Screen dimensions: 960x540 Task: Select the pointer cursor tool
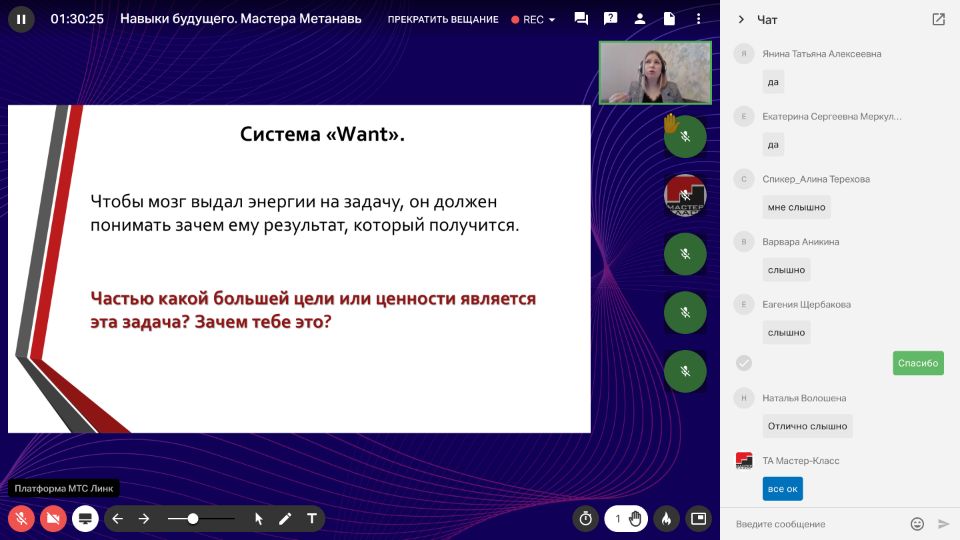[x=258, y=519]
